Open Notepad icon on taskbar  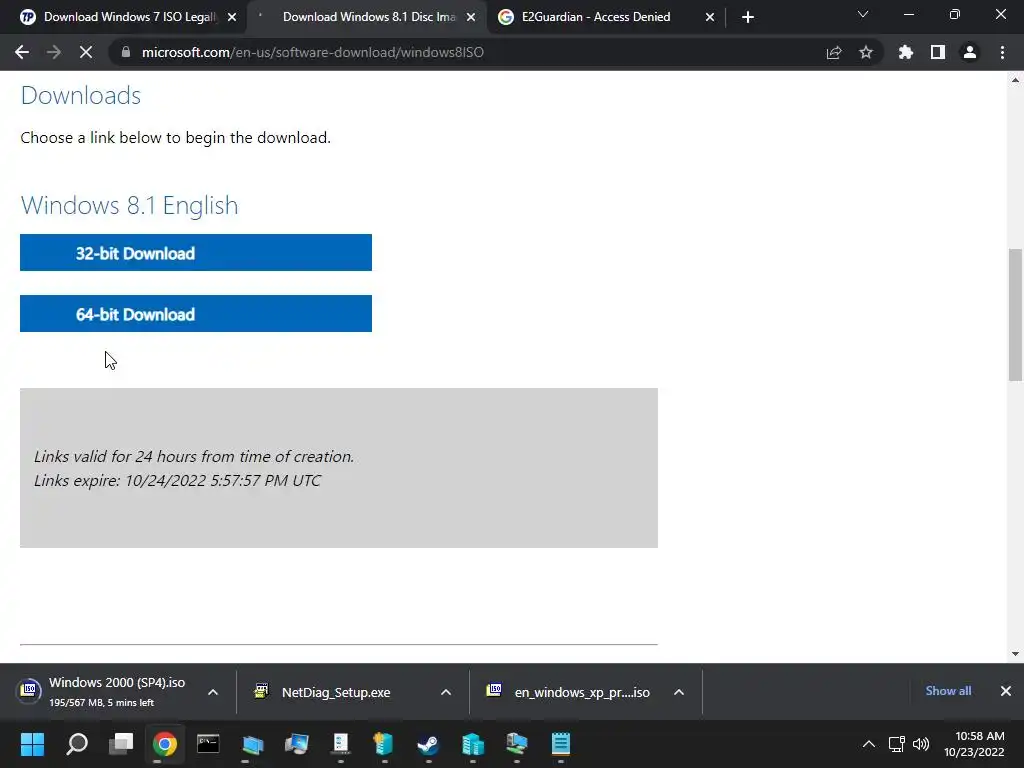[560, 744]
